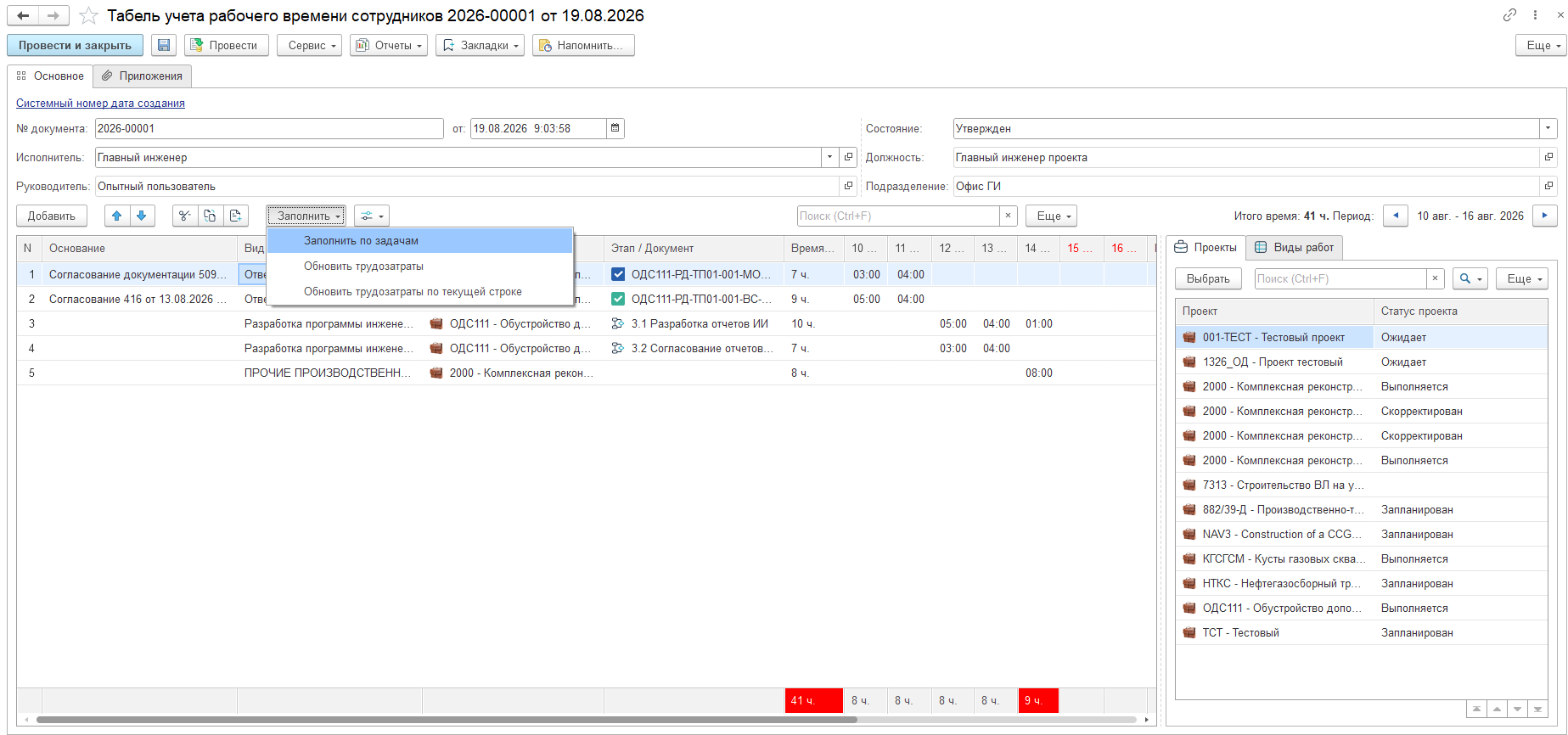Open the Сервис dropdown menu
The width and height of the screenshot is (1568, 735).
click(x=309, y=45)
